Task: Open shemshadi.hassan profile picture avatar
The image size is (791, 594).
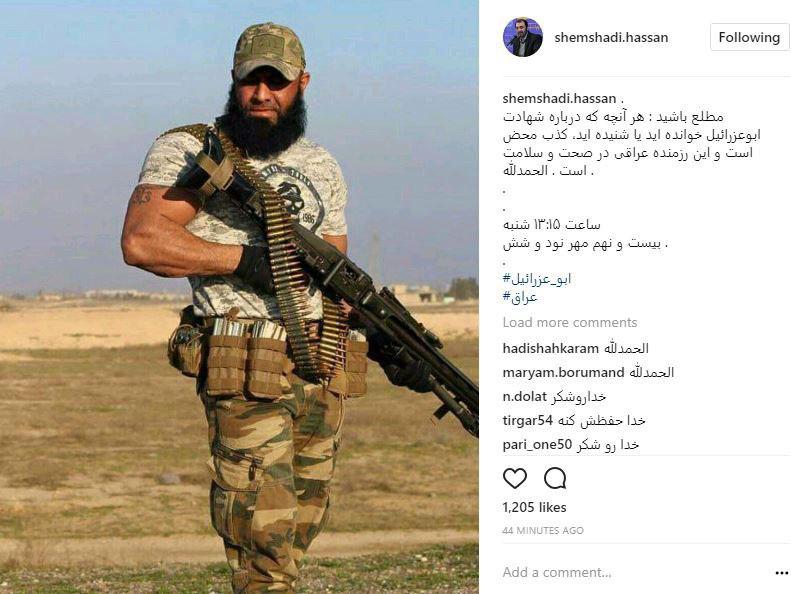Action: [x=523, y=37]
